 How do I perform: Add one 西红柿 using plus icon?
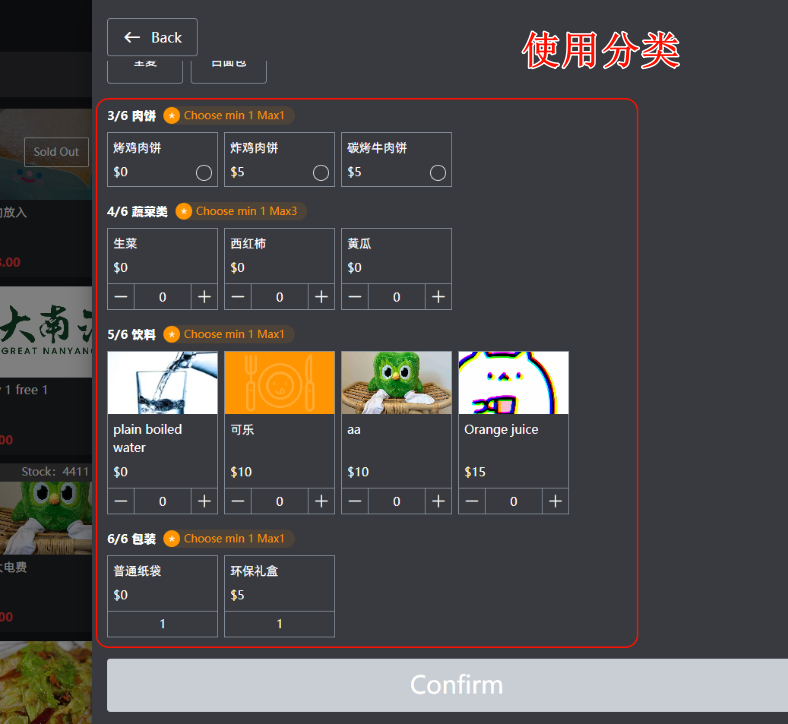321,297
